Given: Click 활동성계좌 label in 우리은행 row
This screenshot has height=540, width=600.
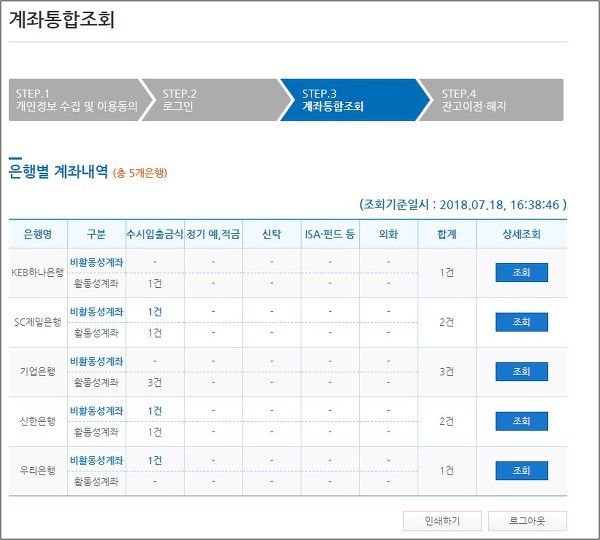Looking at the screenshot, I should tap(96, 481).
